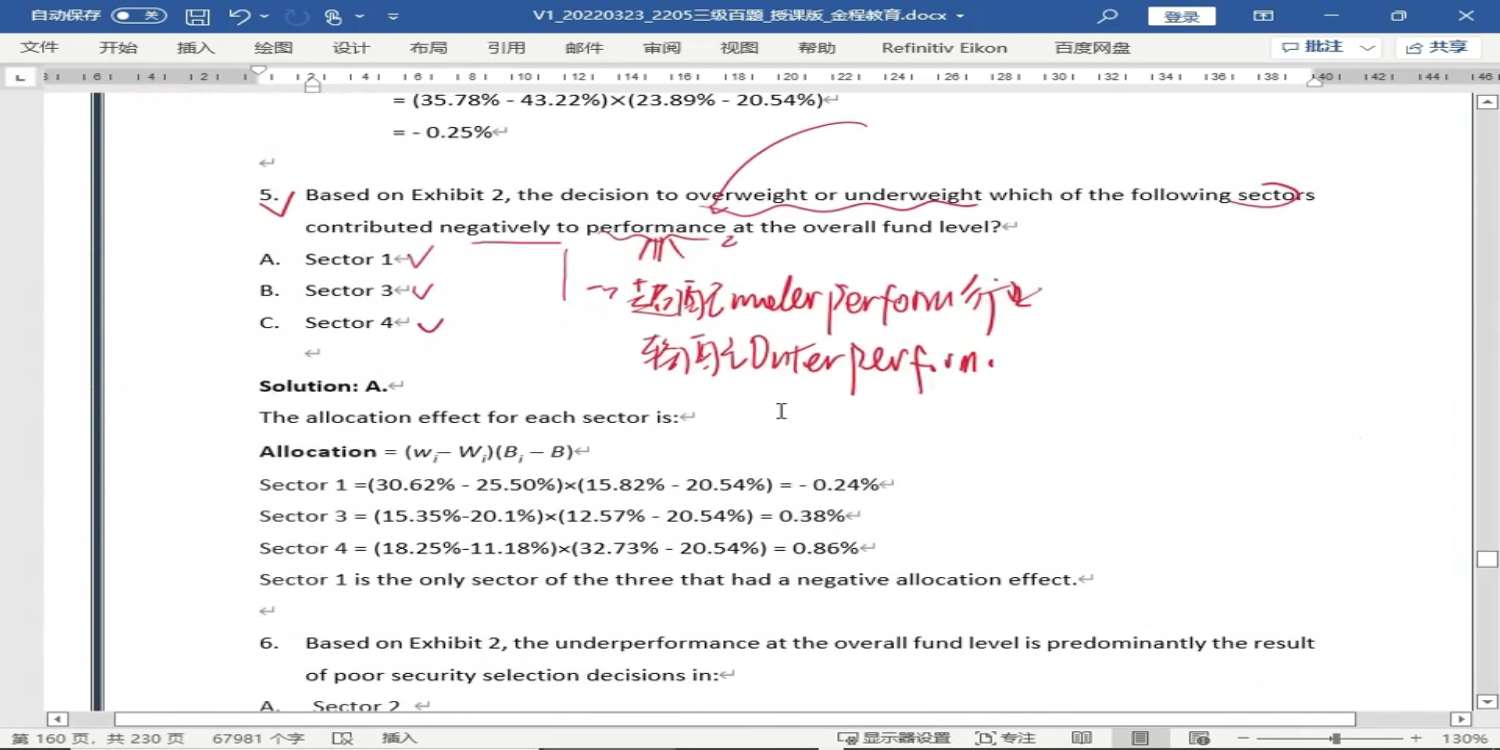Open the document title dropdown arrow
Screen dimensions: 1500x750
pos(960,16)
